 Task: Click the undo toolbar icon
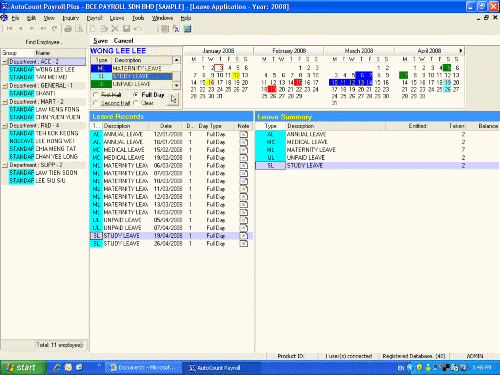tap(138, 29)
